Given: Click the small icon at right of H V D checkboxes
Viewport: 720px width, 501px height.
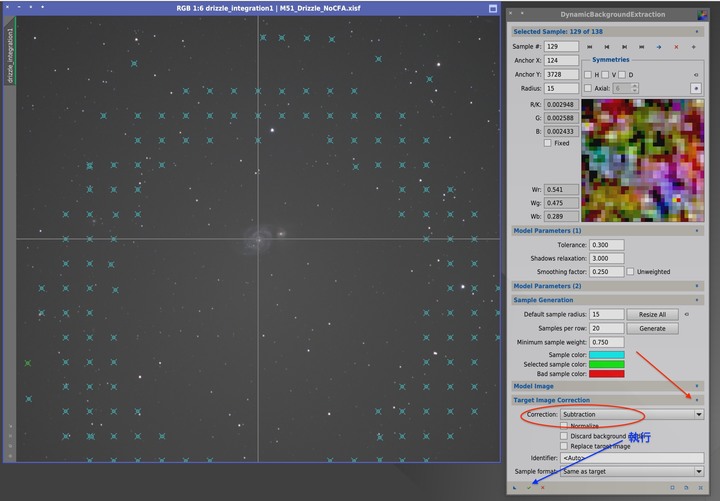Looking at the screenshot, I should [696, 75].
